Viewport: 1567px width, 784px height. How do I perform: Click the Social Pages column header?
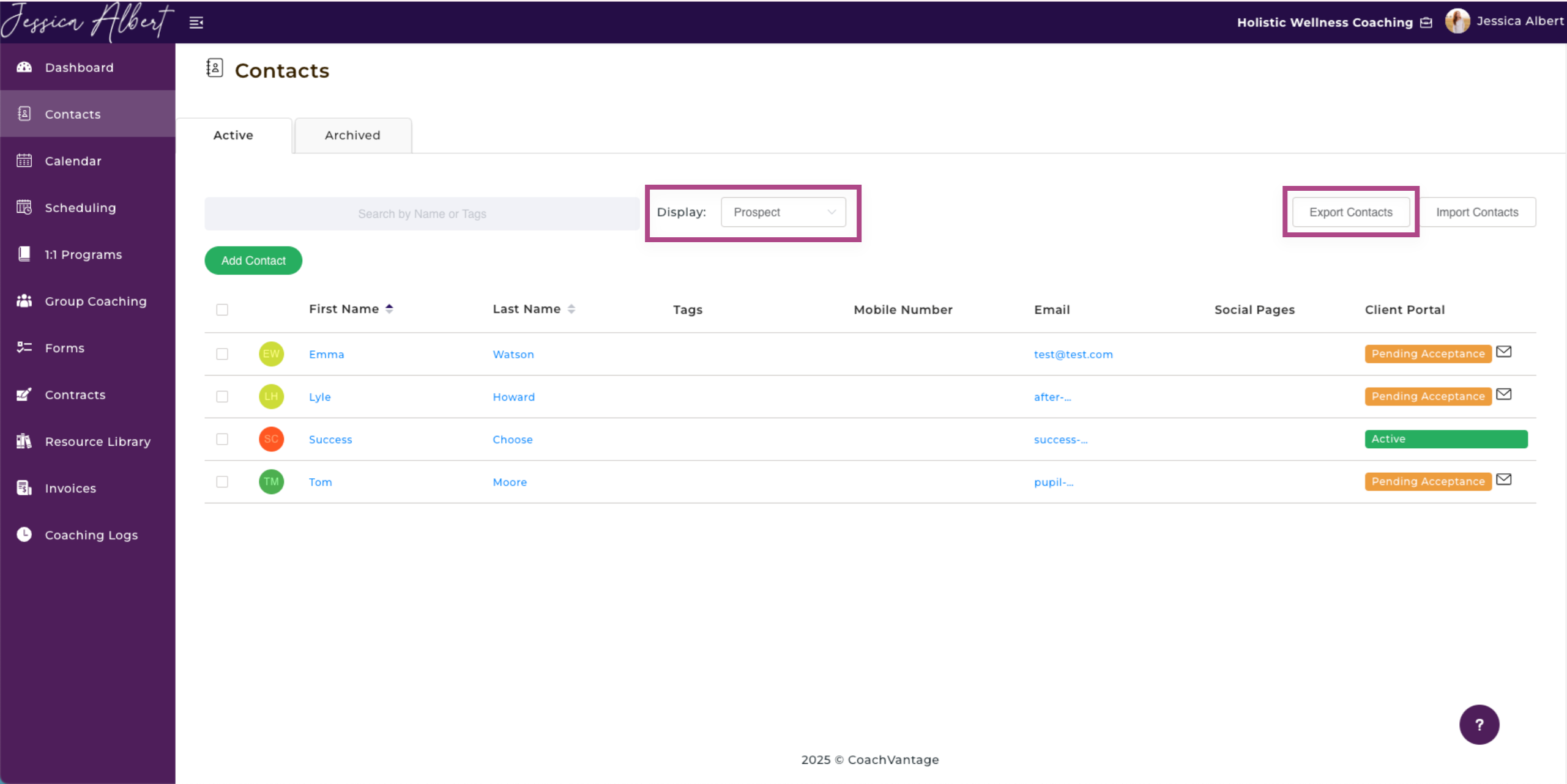click(x=1254, y=309)
